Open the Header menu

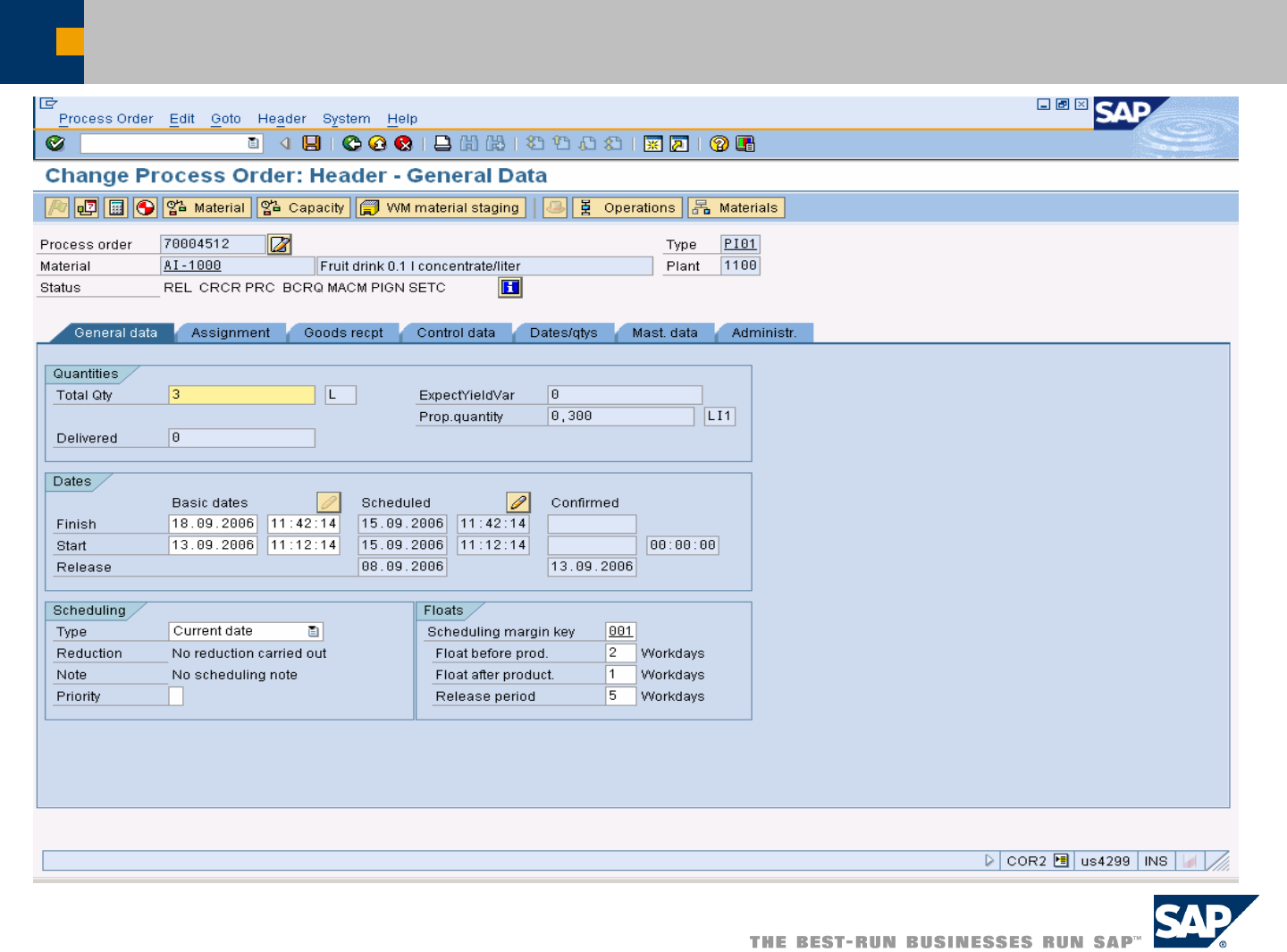(282, 119)
